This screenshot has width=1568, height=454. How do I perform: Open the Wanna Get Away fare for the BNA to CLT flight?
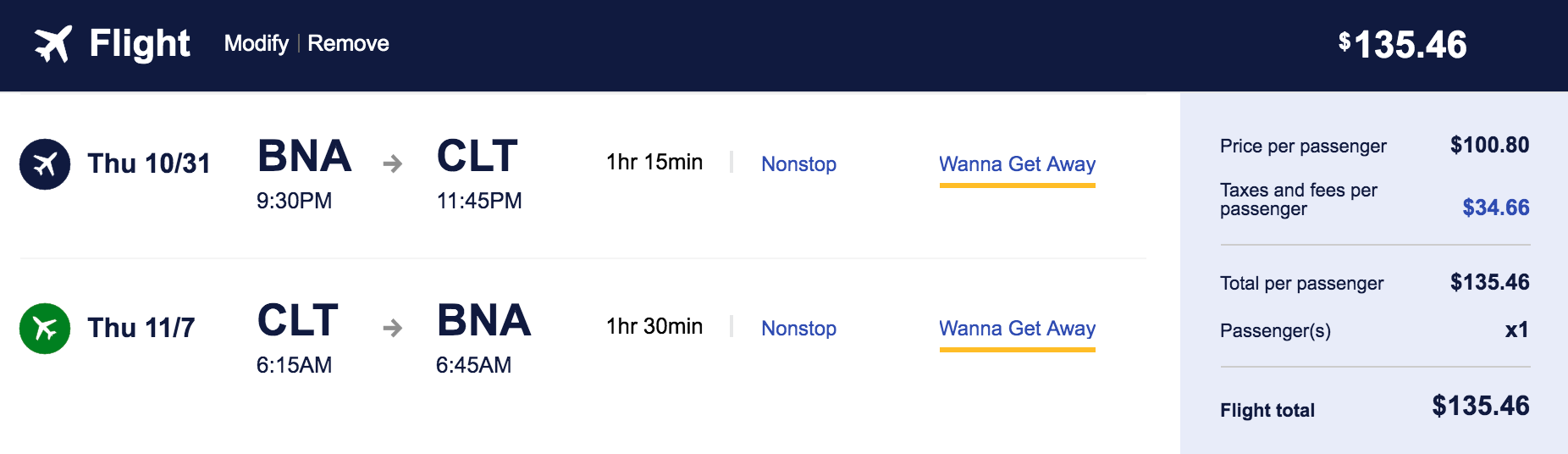point(1017,163)
